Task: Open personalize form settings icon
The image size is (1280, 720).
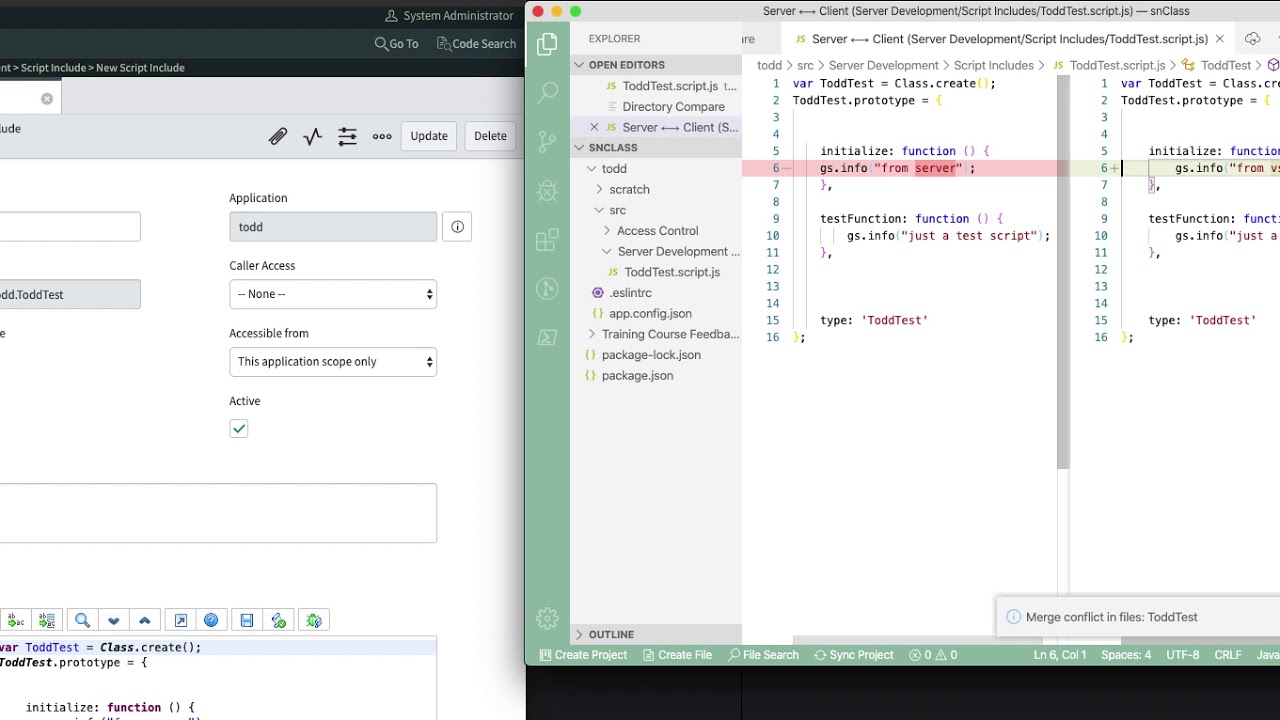Action: click(x=347, y=136)
